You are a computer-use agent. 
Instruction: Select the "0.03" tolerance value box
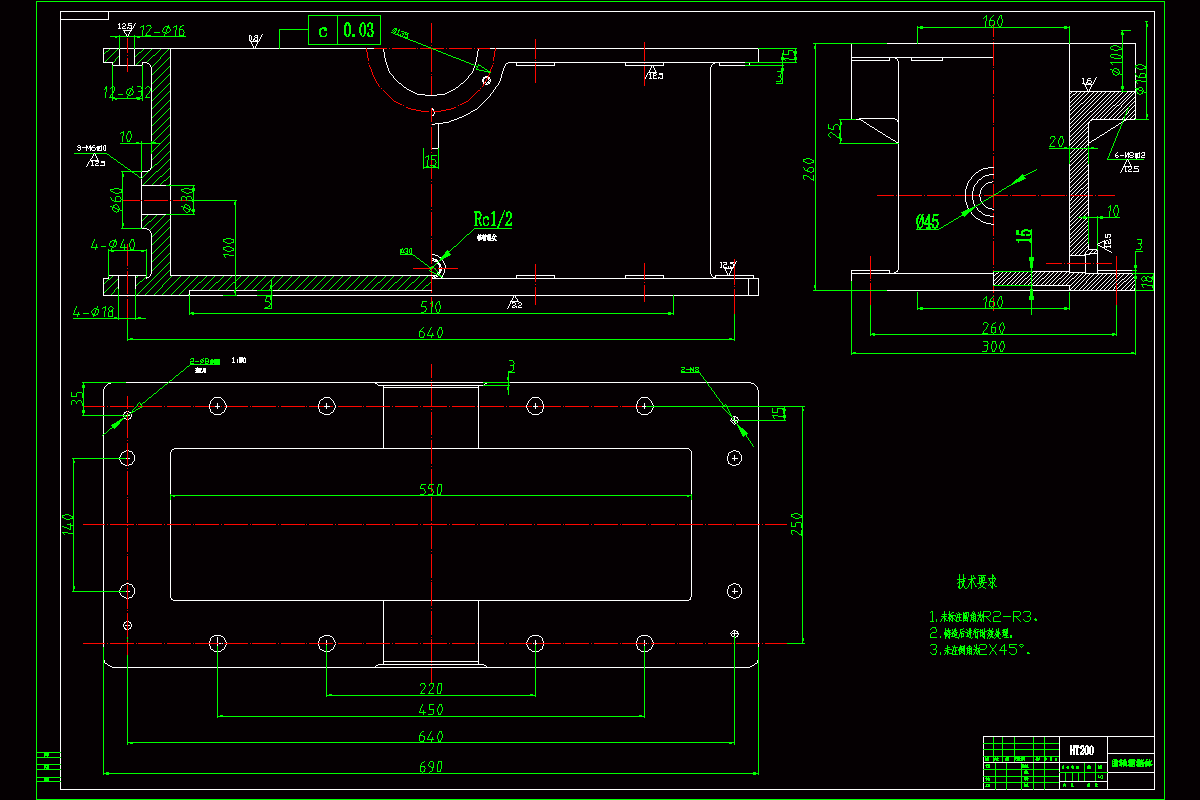(x=359, y=31)
